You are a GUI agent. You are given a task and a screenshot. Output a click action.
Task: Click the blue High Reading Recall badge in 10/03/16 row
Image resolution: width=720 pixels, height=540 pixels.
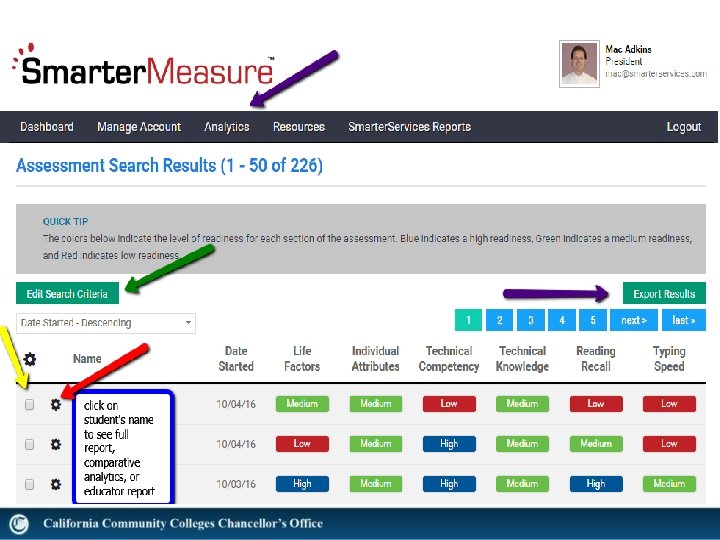pyautogui.click(x=596, y=484)
